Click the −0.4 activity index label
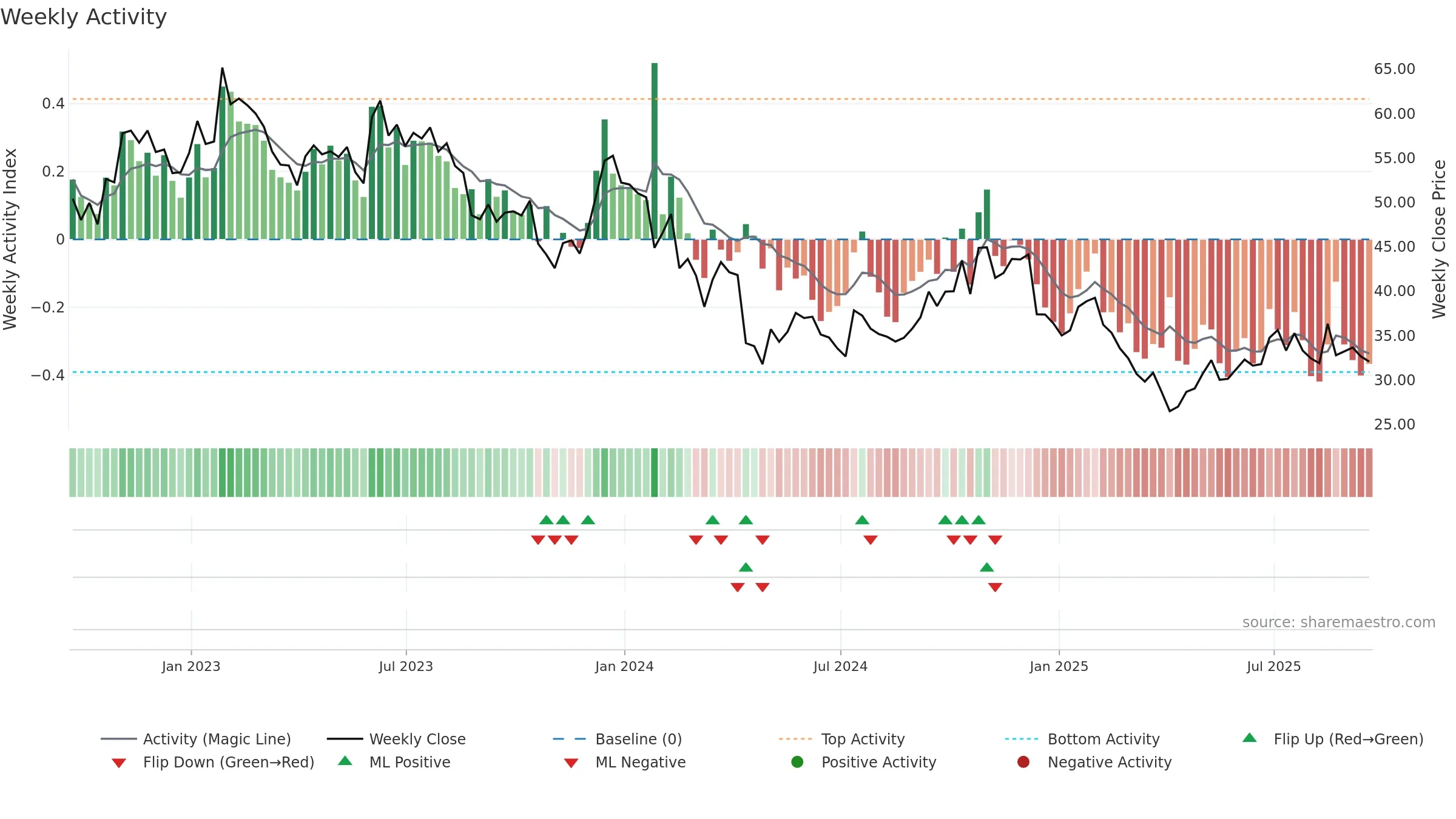This screenshot has width=1456, height=819. (47, 376)
